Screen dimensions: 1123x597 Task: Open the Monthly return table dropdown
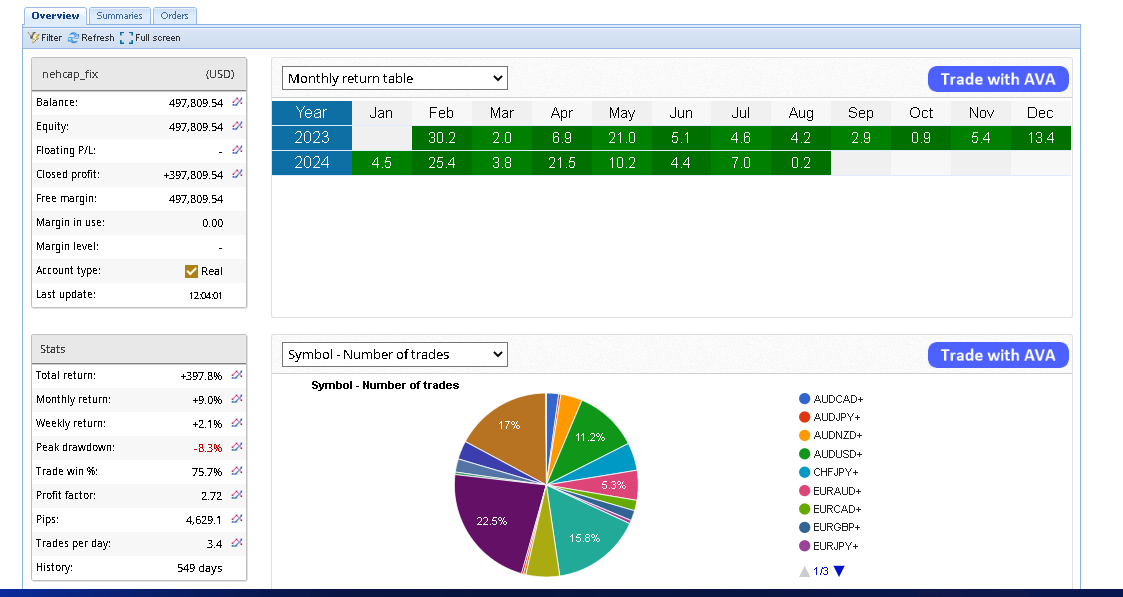tap(395, 78)
